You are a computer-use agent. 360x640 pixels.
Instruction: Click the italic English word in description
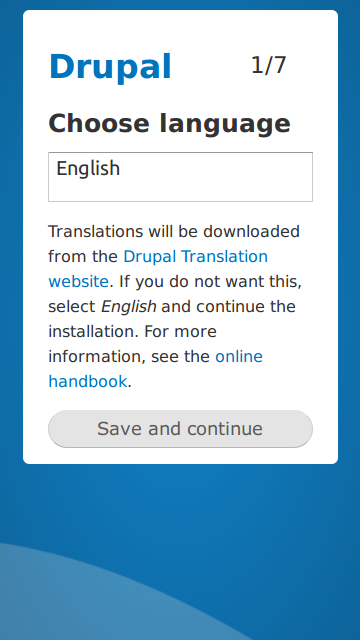coord(129,306)
